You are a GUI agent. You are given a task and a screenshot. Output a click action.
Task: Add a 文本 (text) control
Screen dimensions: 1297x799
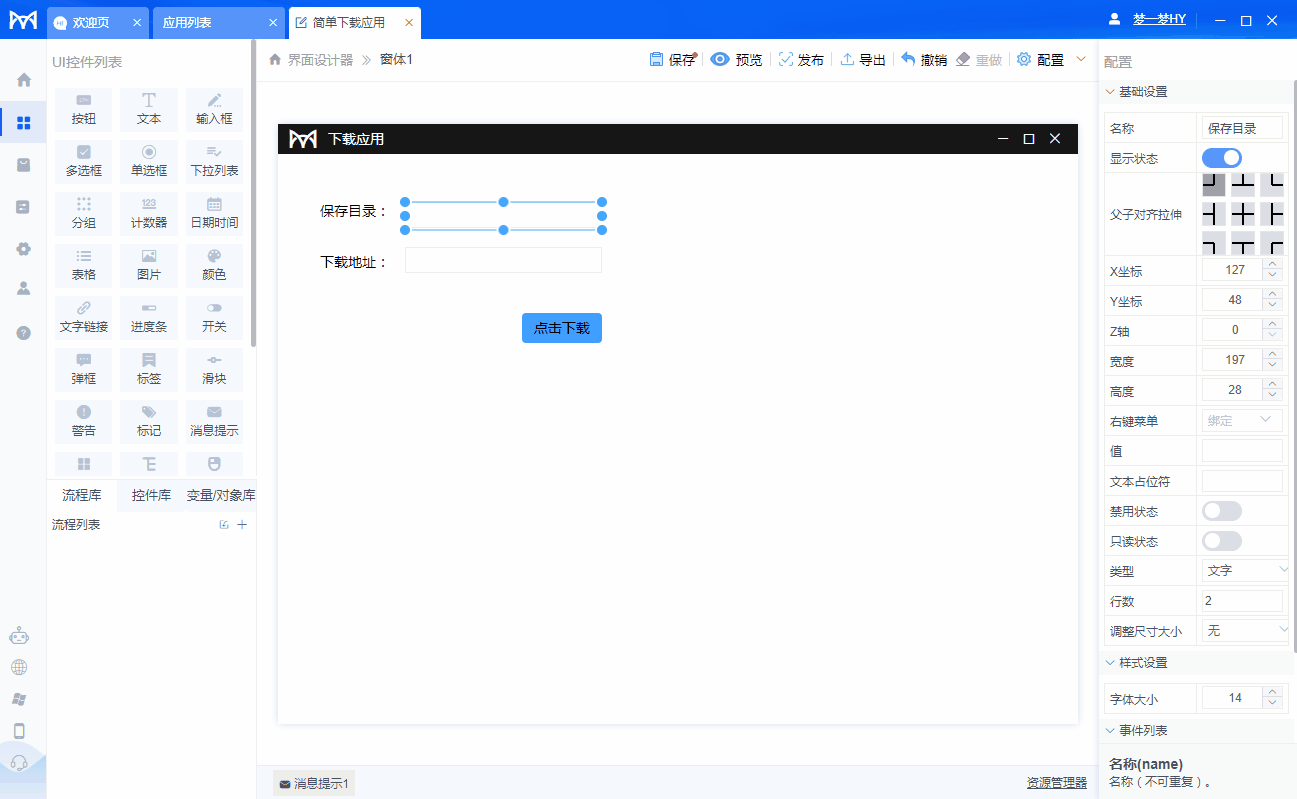click(149, 109)
